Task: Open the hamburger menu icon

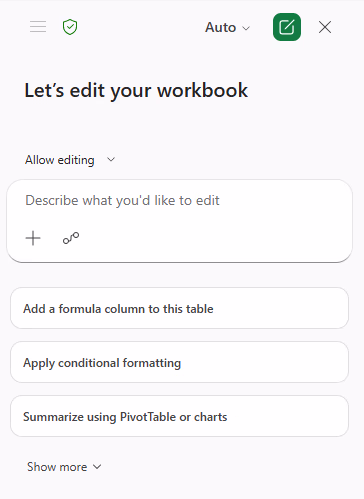Action: [x=38, y=27]
